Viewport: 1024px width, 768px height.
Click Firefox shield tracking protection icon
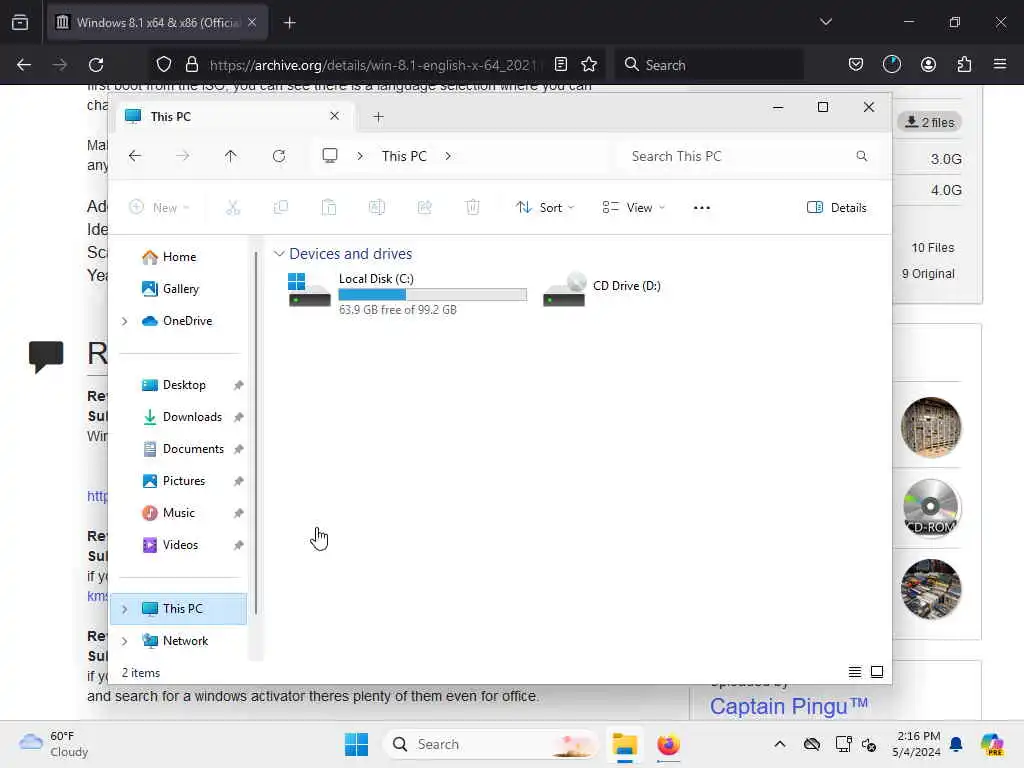[x=164, y=65]
